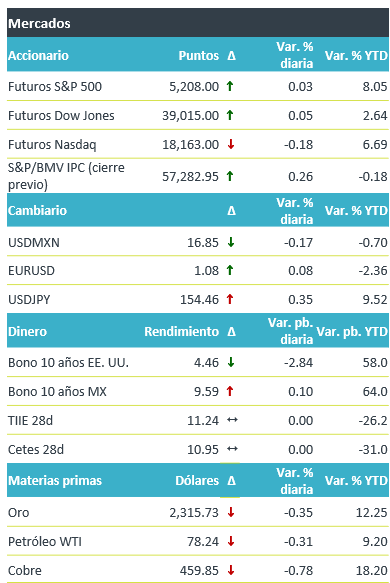
Task: Click the green down arrow for USDMXN
Action: click(231, 242)
